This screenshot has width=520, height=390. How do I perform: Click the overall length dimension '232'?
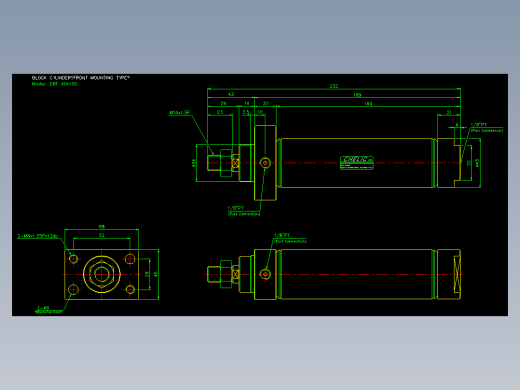pyautogui.click(x=334, y=86)
